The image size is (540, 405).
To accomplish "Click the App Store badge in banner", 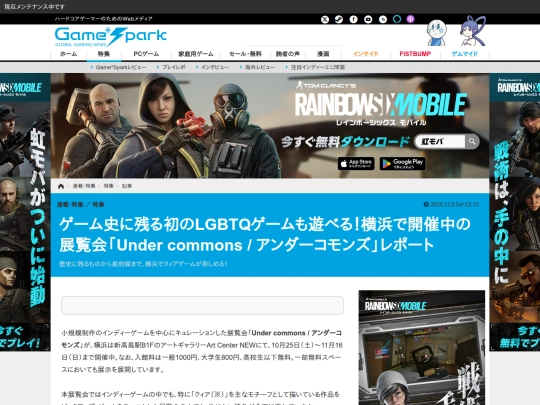I will coord(356,164).
